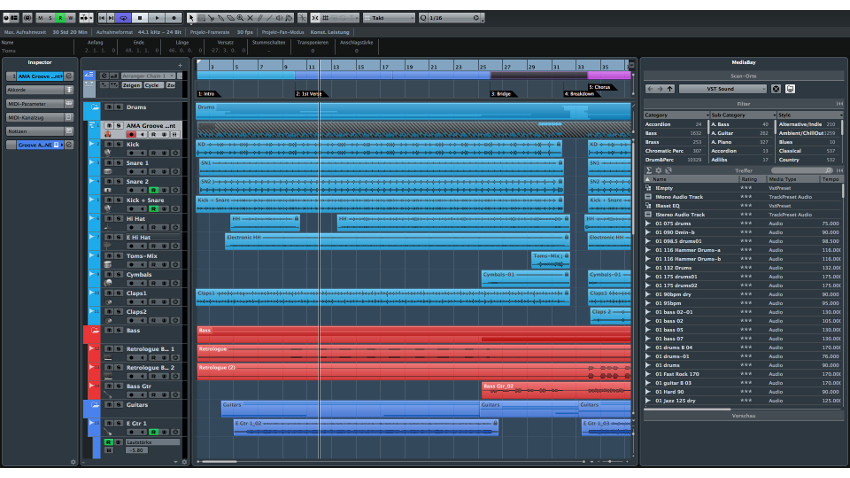The image size is (850, 478).
Task: Toggle global Write automation button
Action: click(x=70, y=18)
